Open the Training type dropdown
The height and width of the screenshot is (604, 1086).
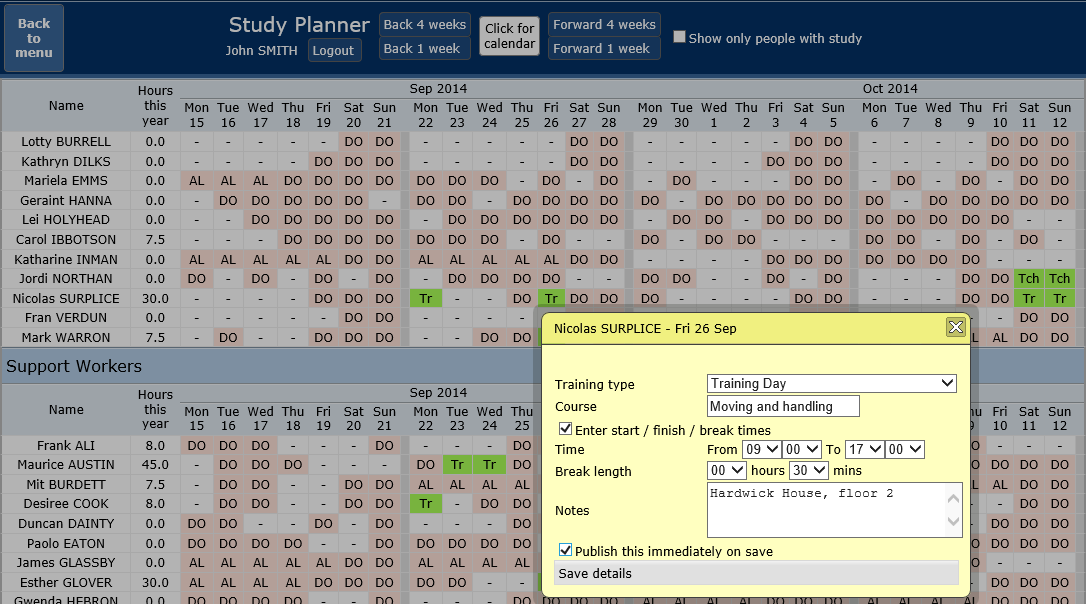click(x=832, y=384)
